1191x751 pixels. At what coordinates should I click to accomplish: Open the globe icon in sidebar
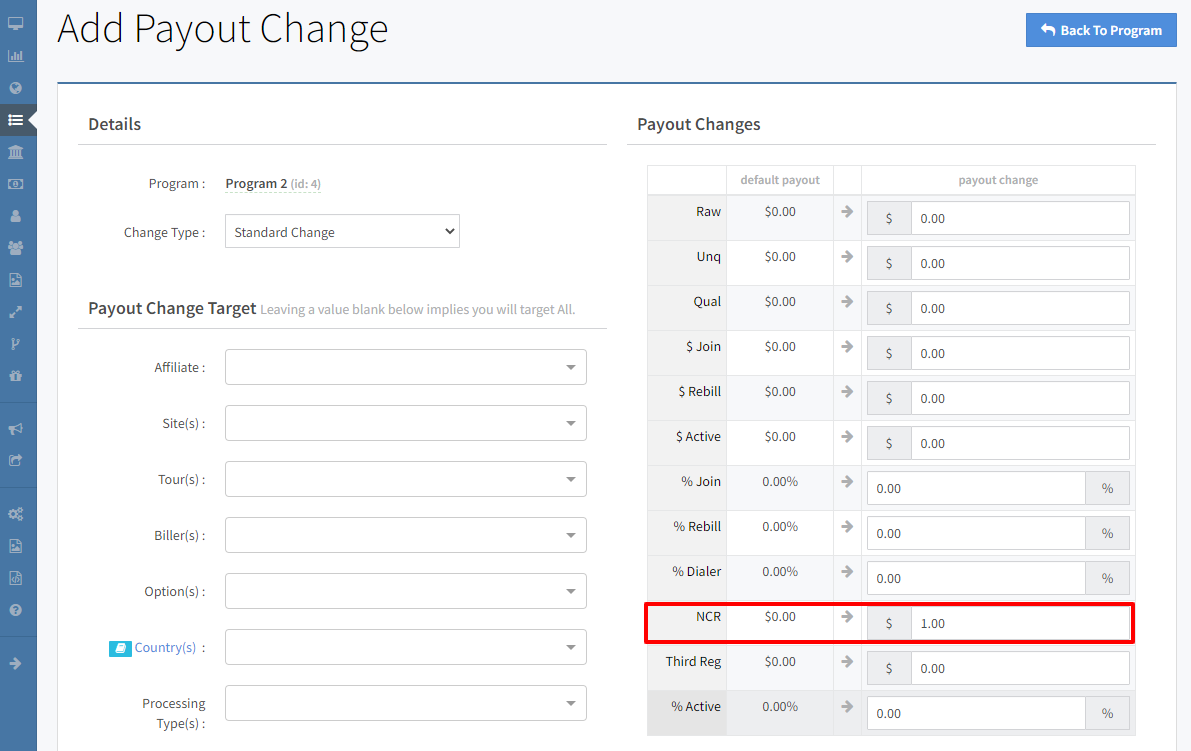click(x=15, y=88)
